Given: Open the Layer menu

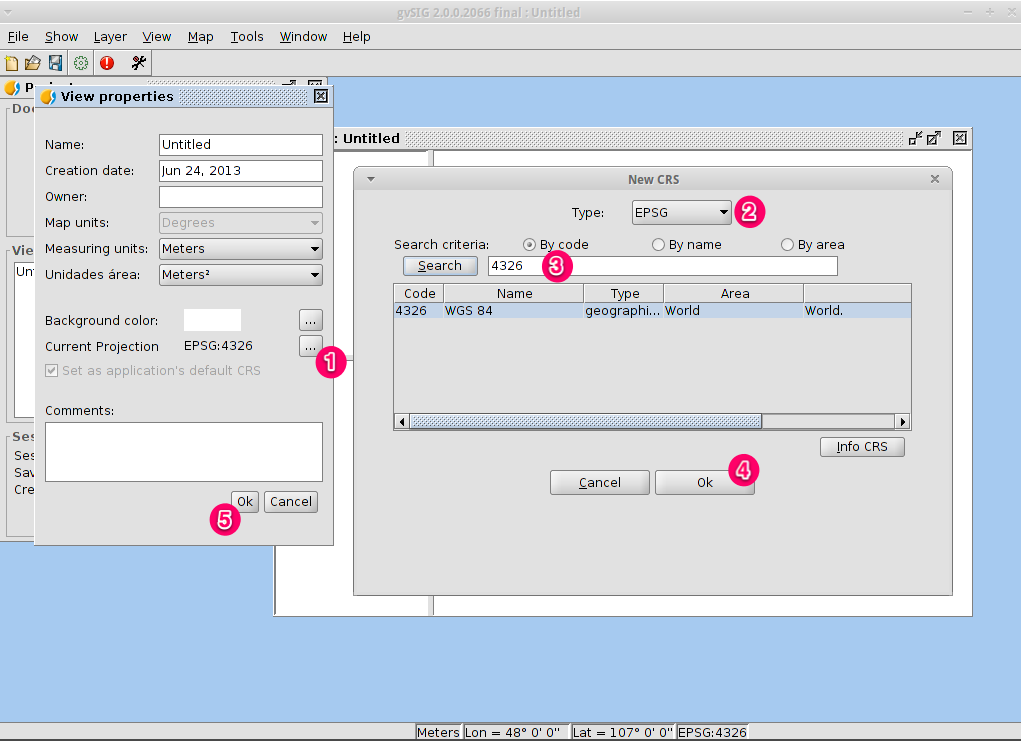Looking at the screenshot, I should (x=110, y=37).
